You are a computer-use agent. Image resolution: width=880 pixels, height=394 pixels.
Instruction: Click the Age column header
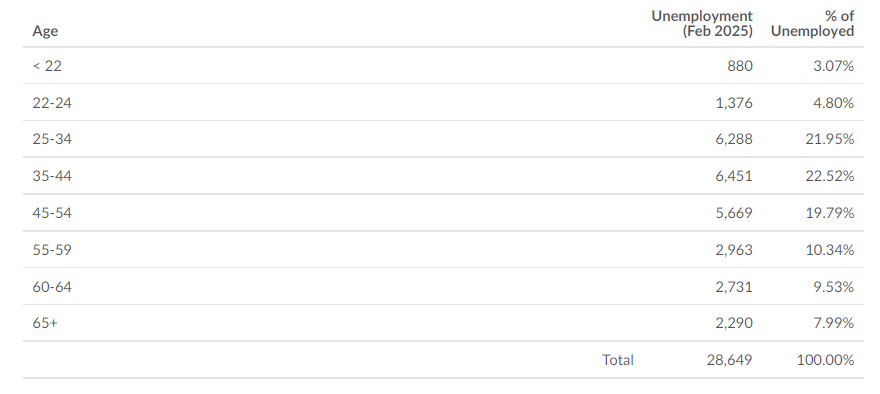click(45, 31)
